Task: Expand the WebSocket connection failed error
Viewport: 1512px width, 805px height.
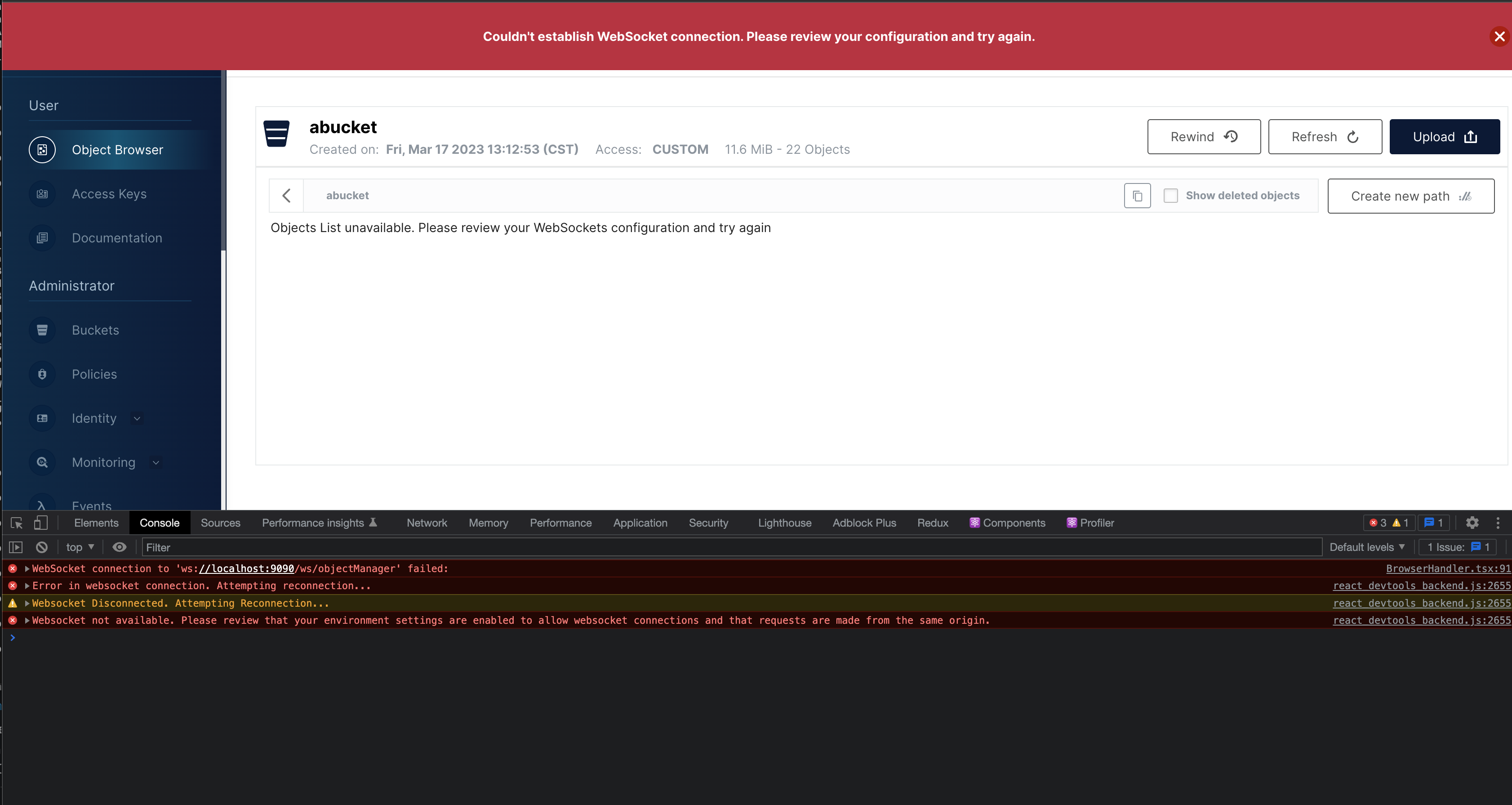Action: coord(27,568)
